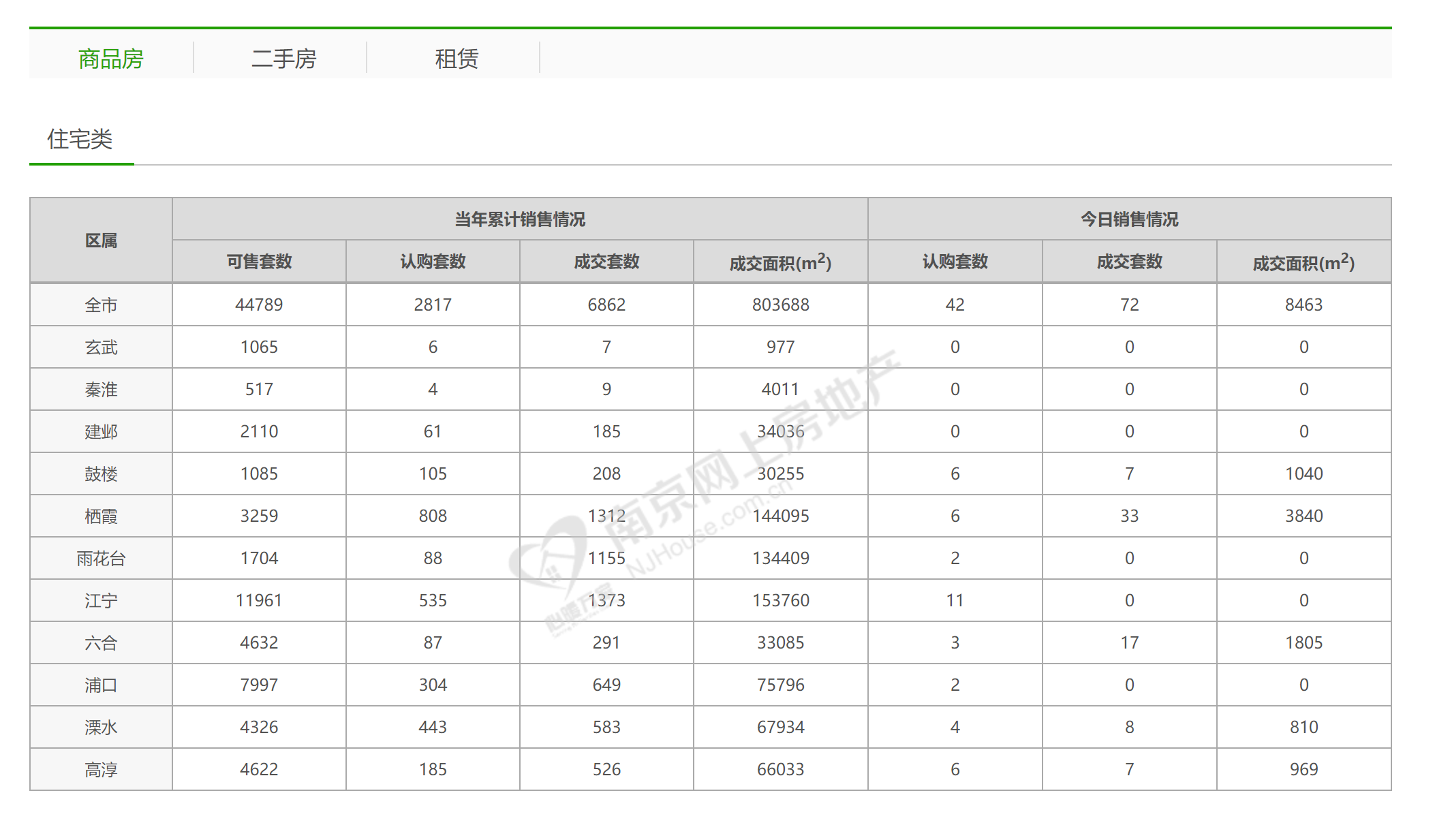Viewport: 1435px width, 840px height.
Task: Click the value 8463 in 全市 row
Action: tap(1303, 305)
